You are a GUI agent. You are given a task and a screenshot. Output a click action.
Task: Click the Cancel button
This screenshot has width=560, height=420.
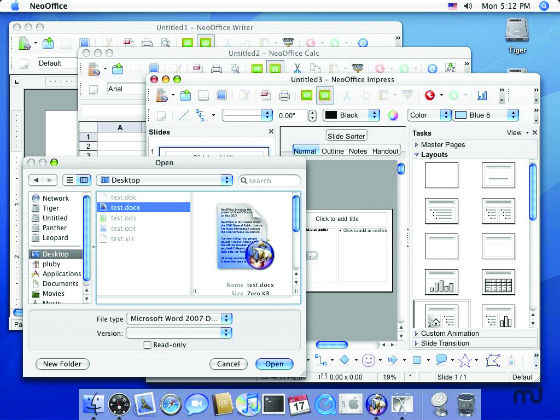tap(229, 364)
